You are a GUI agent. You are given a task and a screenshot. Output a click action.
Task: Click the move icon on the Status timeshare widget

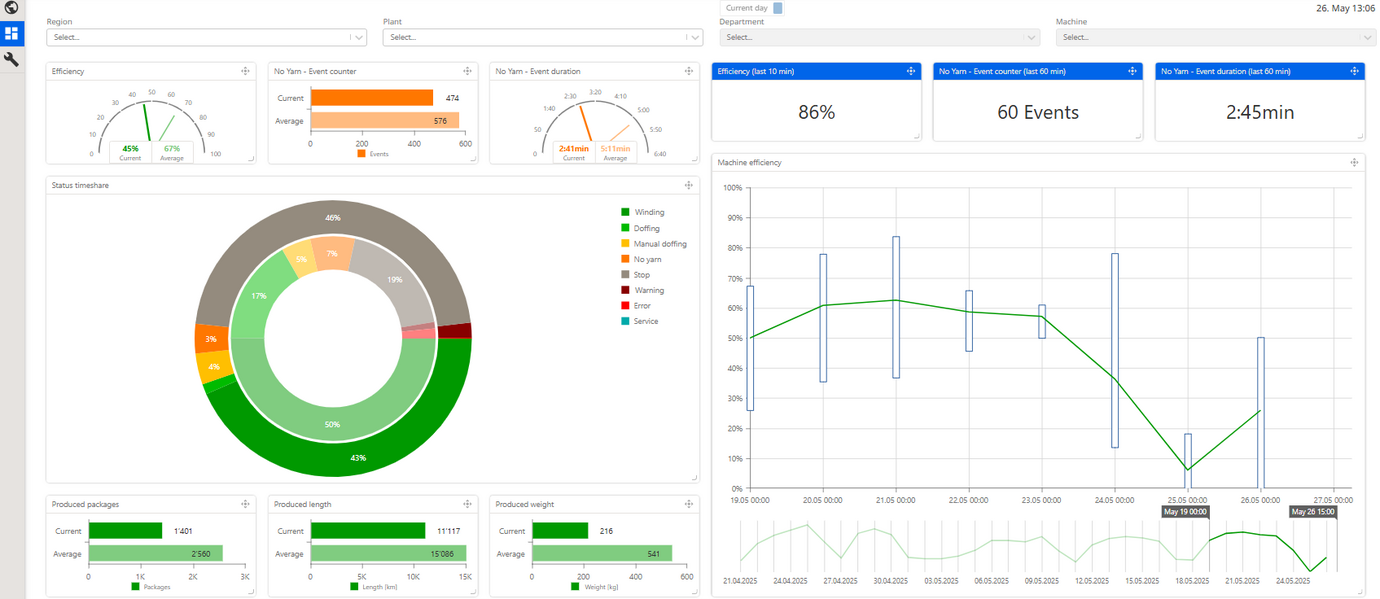688,185
